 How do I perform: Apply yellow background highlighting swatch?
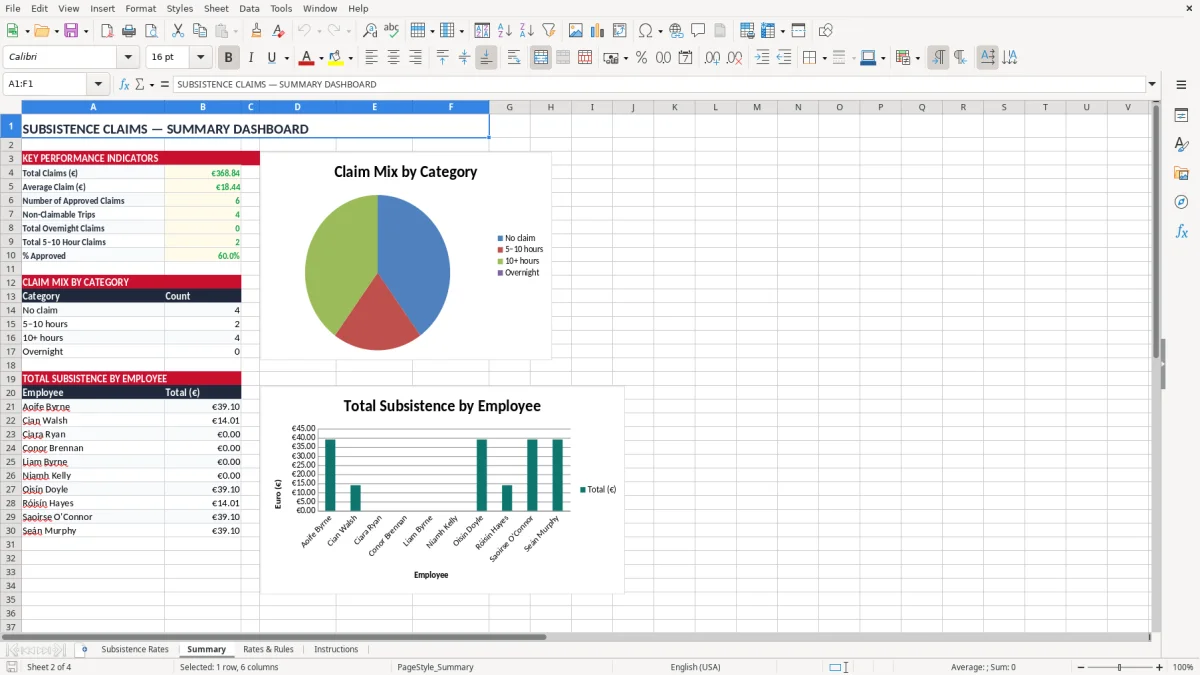click(336, 58)
